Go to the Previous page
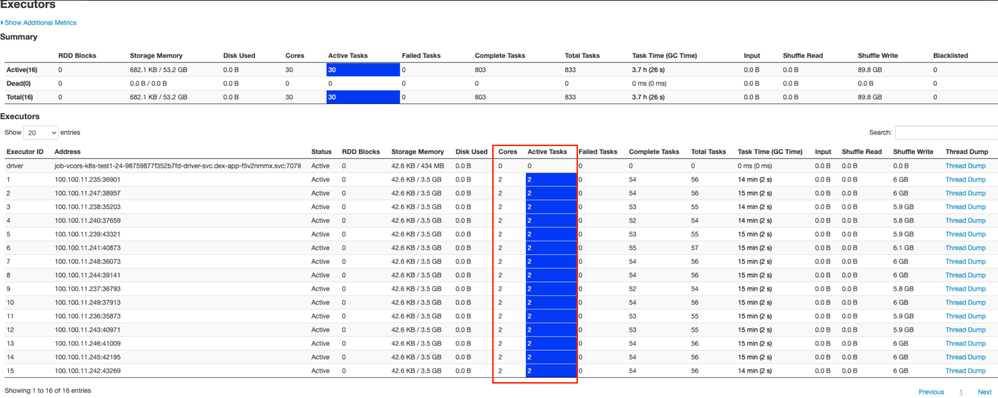 [931, 392]
